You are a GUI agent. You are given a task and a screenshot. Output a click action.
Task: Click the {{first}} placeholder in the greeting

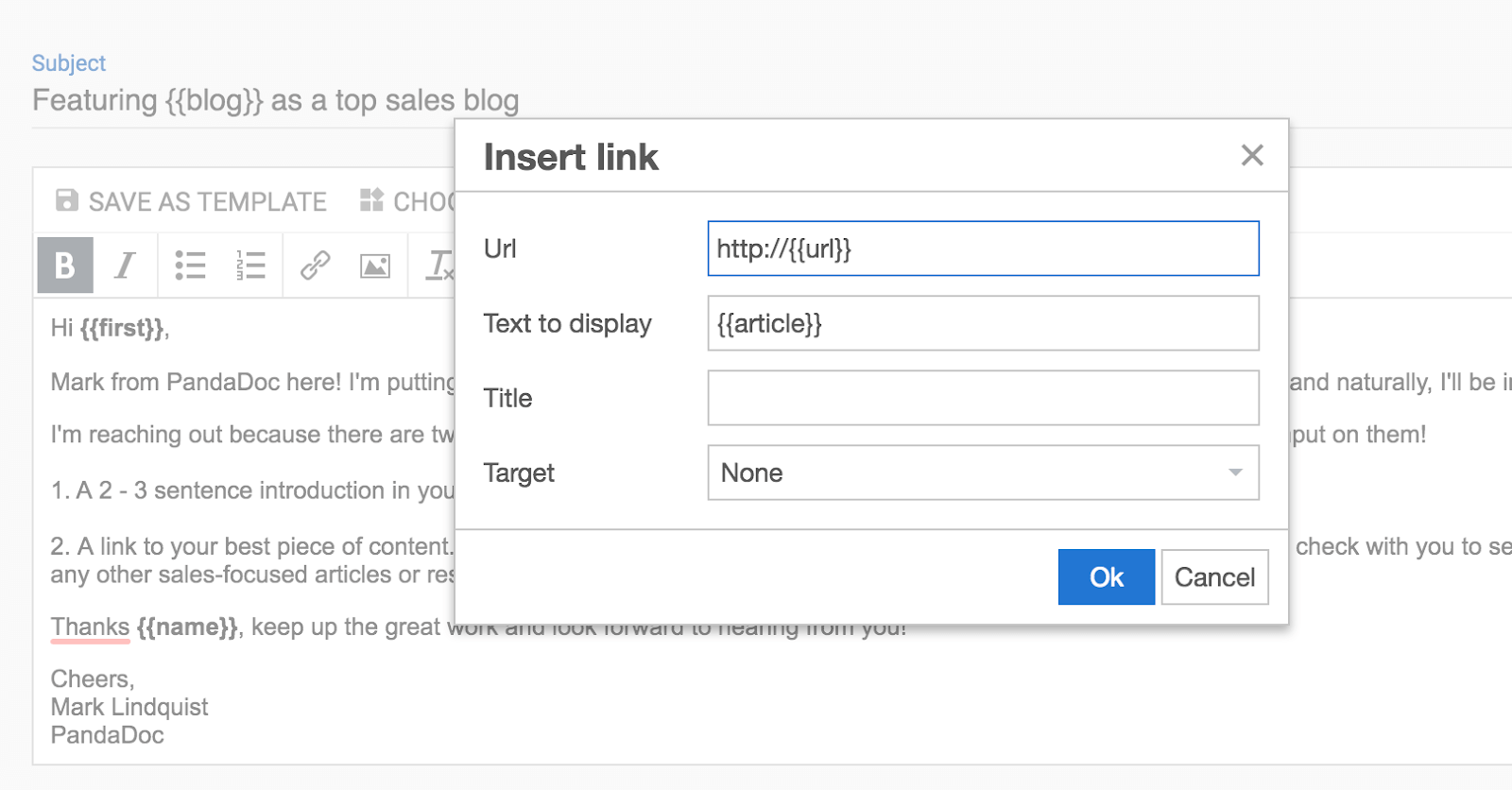123,328
